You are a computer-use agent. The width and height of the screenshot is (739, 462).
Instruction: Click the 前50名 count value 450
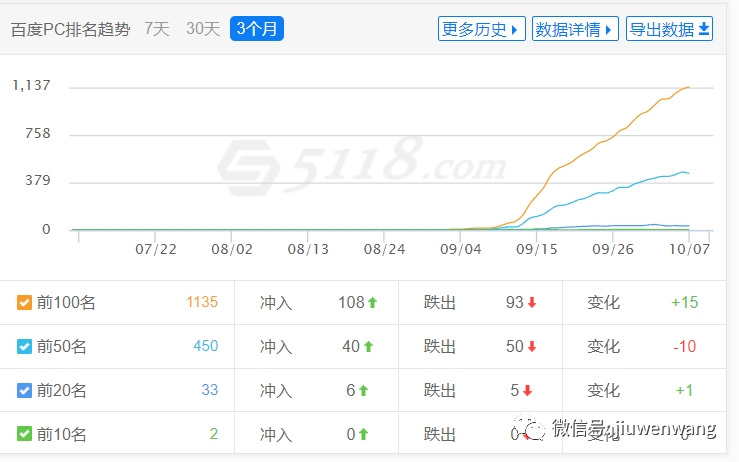[x=205, y=346]
